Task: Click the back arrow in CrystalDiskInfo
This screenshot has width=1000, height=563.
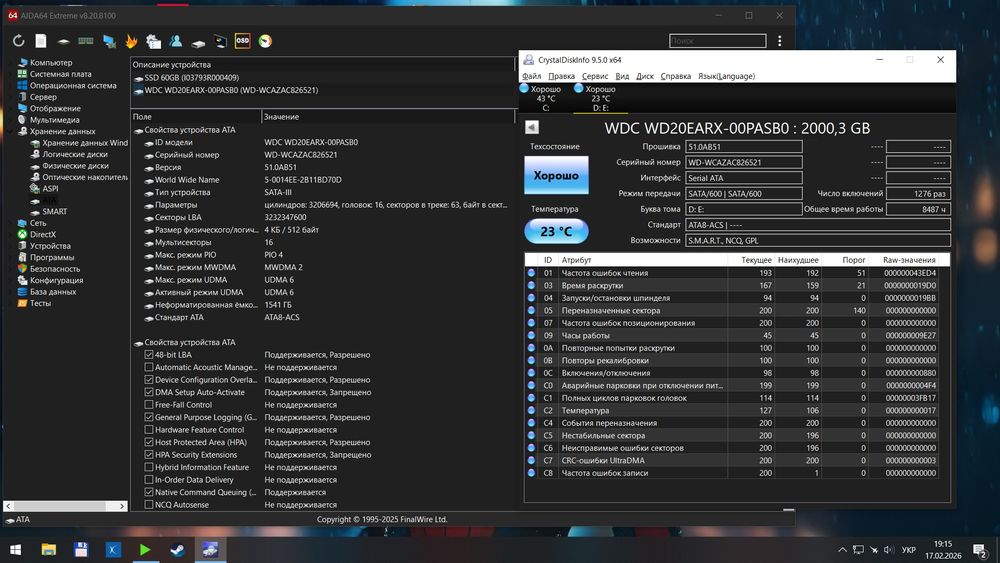Action: coord(532,127)
